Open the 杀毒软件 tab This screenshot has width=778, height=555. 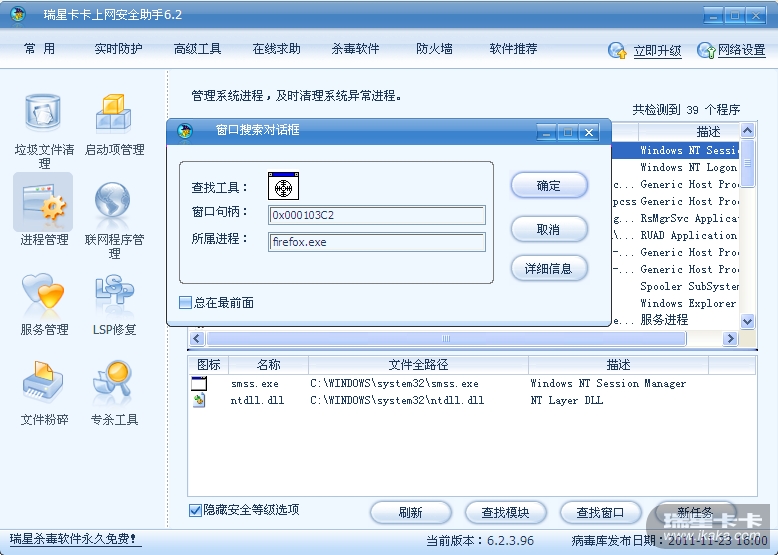pyautogui.click(x=355, y=49)
